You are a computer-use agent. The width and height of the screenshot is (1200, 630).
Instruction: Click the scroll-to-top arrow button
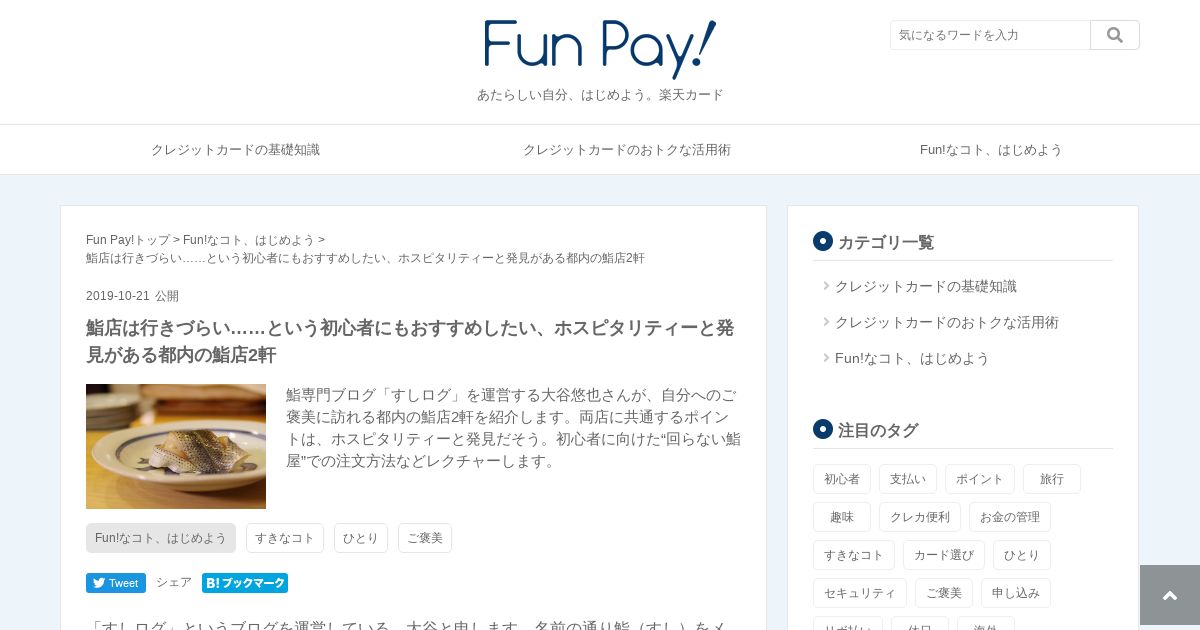(1170, 595)
